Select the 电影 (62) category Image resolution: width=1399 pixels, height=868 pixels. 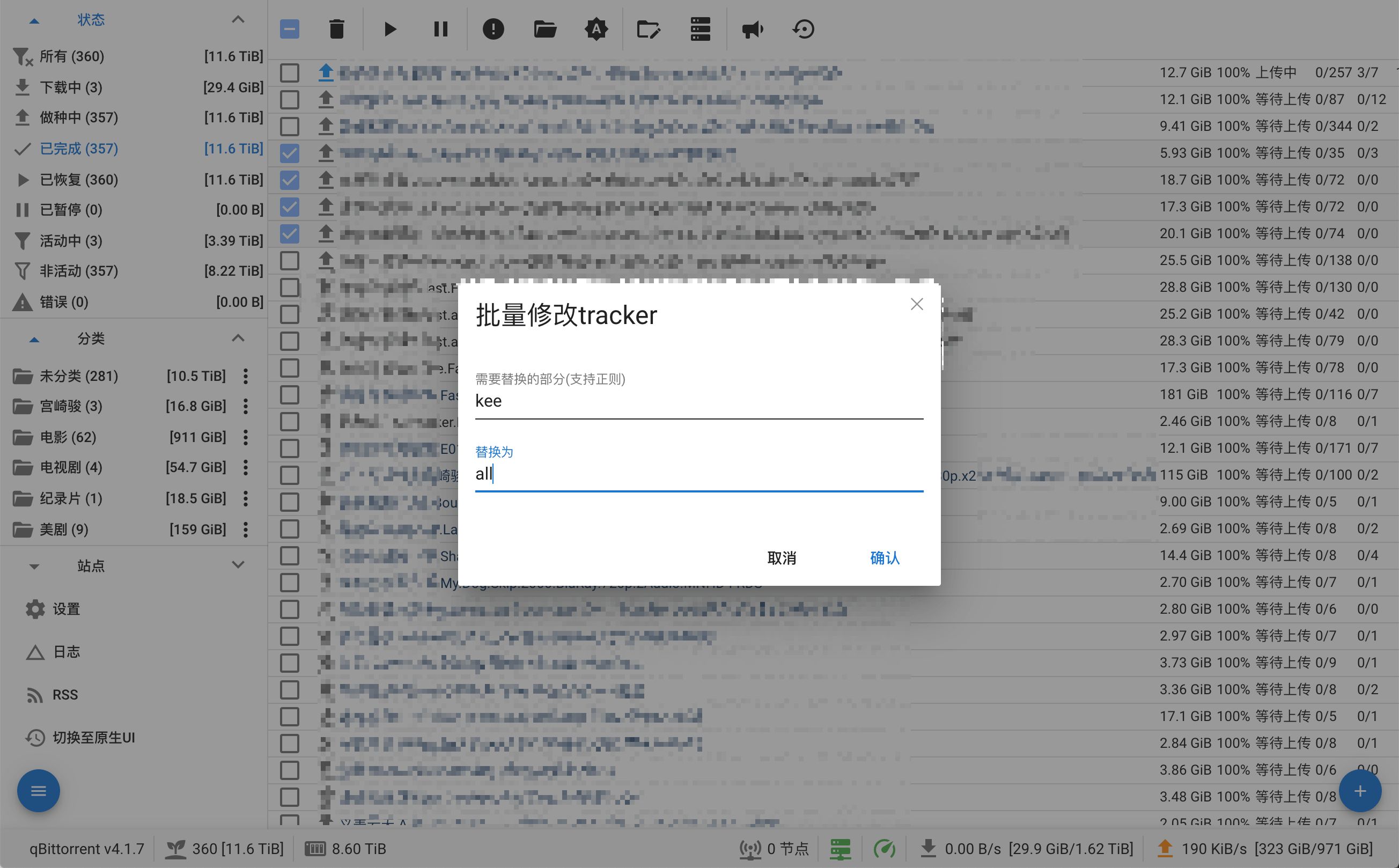120,437
